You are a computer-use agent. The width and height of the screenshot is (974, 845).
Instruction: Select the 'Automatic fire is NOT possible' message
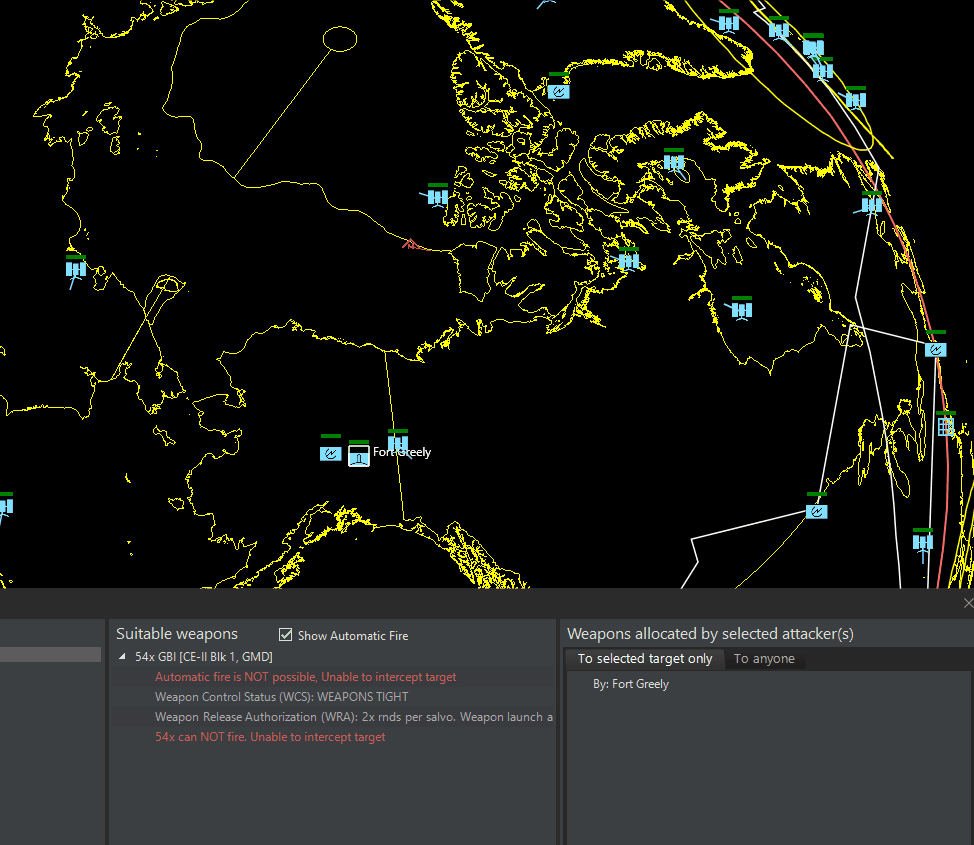(x=306, y=677)
